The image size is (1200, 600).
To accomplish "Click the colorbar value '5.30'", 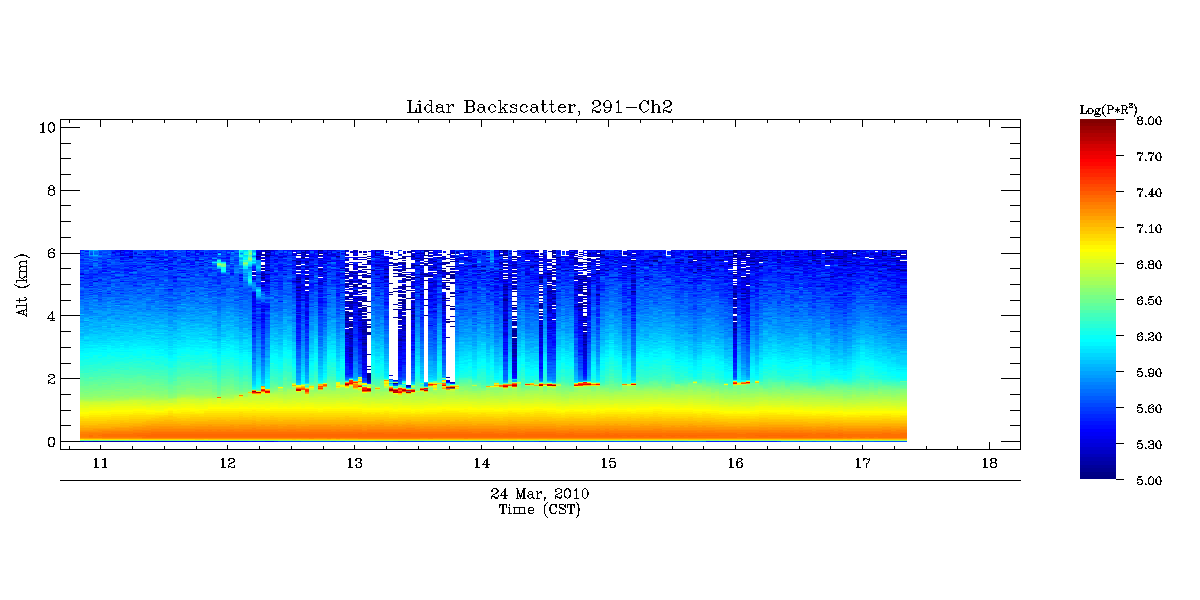I will 1149,445.
